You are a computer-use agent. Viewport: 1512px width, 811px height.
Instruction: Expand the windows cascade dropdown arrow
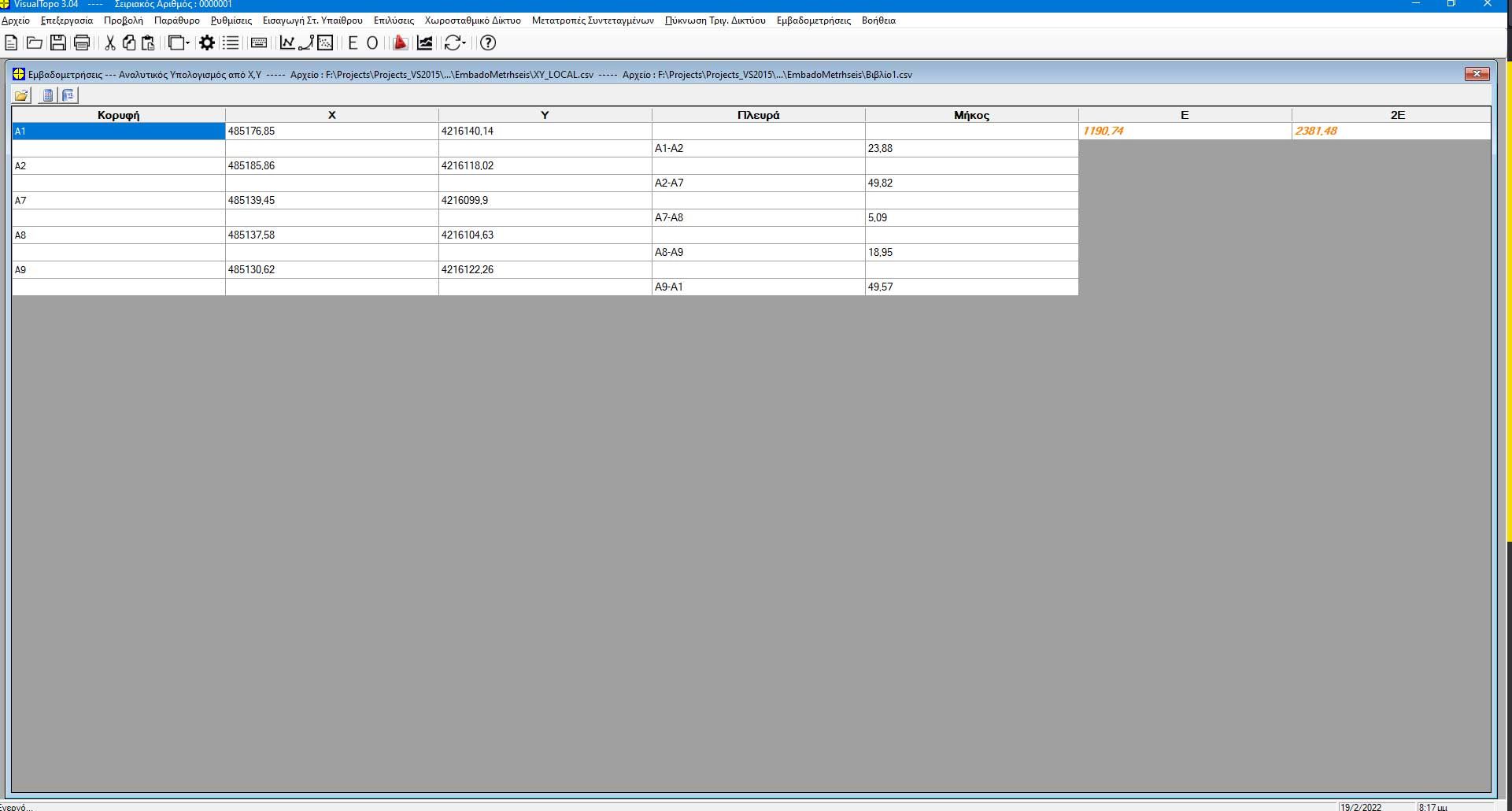(188, 43)
